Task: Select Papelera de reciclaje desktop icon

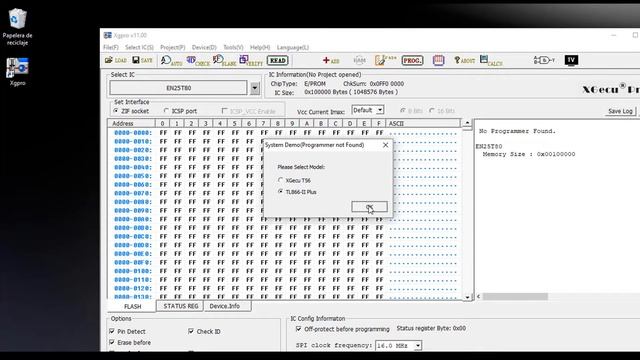Action: 17,27
